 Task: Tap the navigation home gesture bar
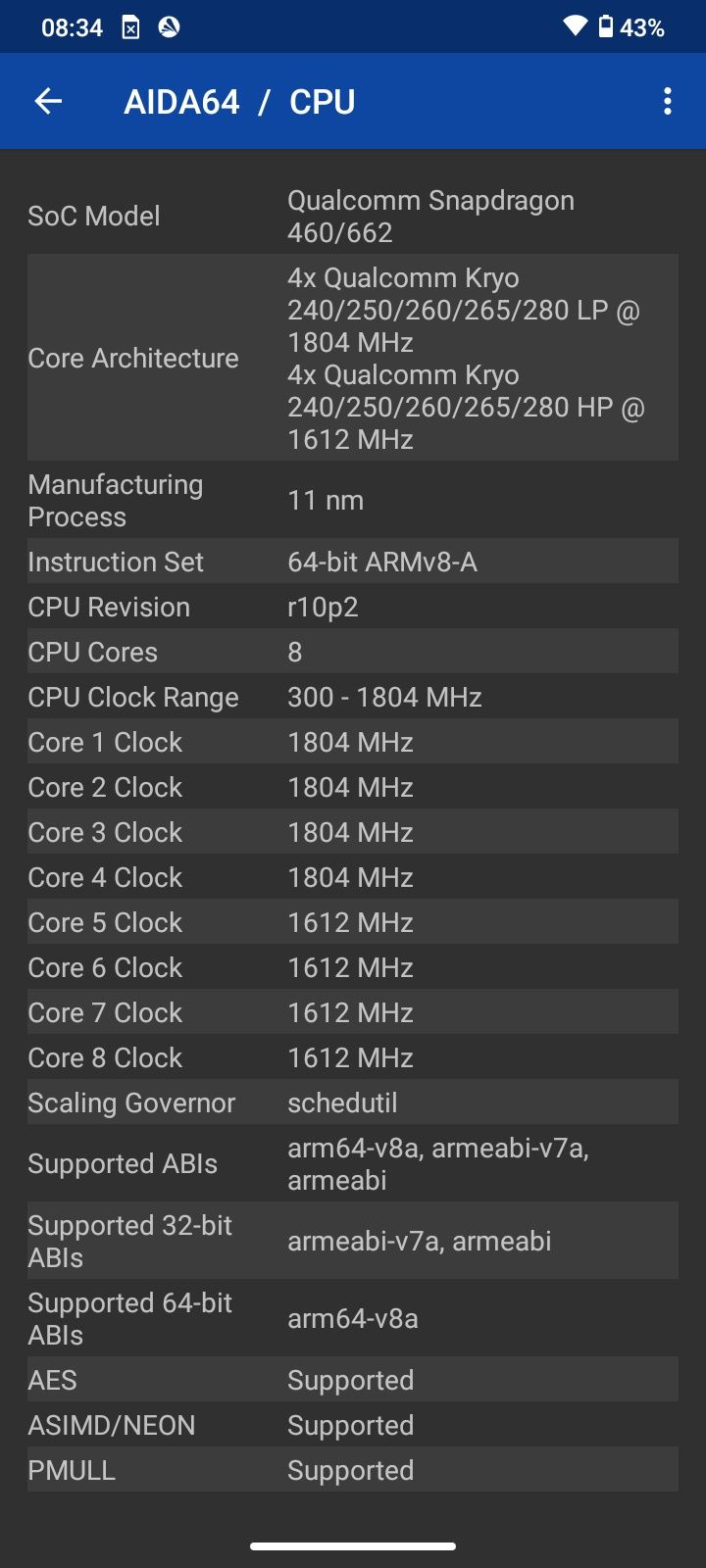pos(353,1546)
